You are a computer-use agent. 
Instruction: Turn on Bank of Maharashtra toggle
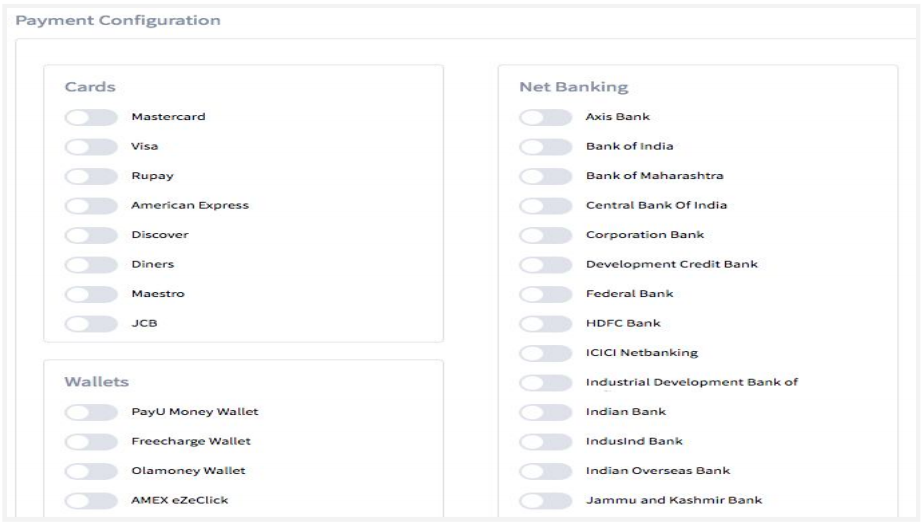[x=545, y=176]
